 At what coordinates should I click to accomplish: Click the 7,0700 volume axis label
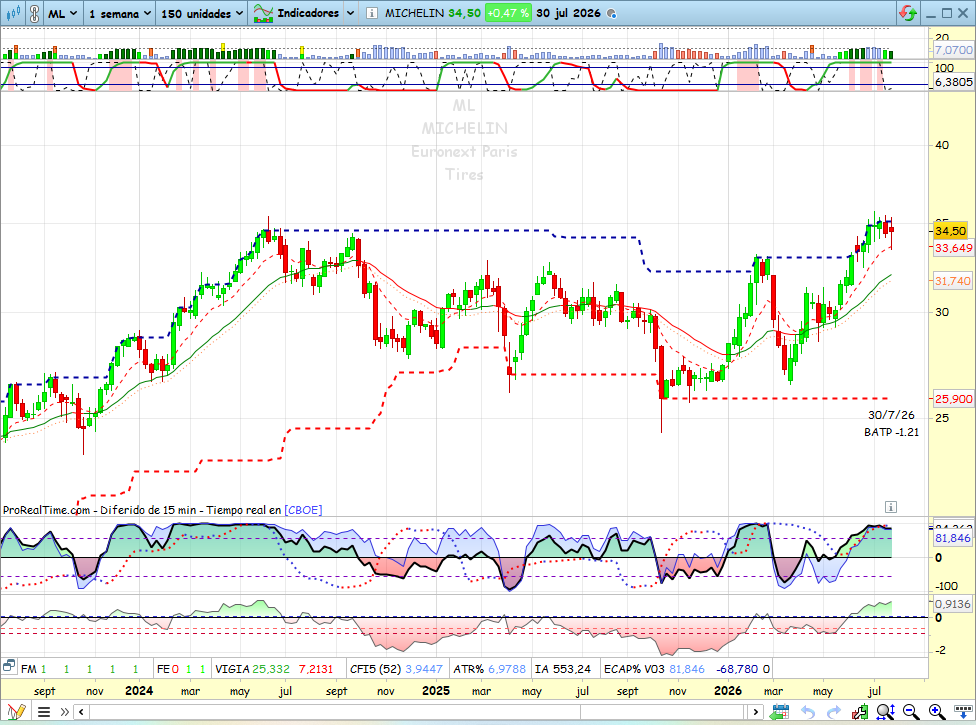pos(953,50)
